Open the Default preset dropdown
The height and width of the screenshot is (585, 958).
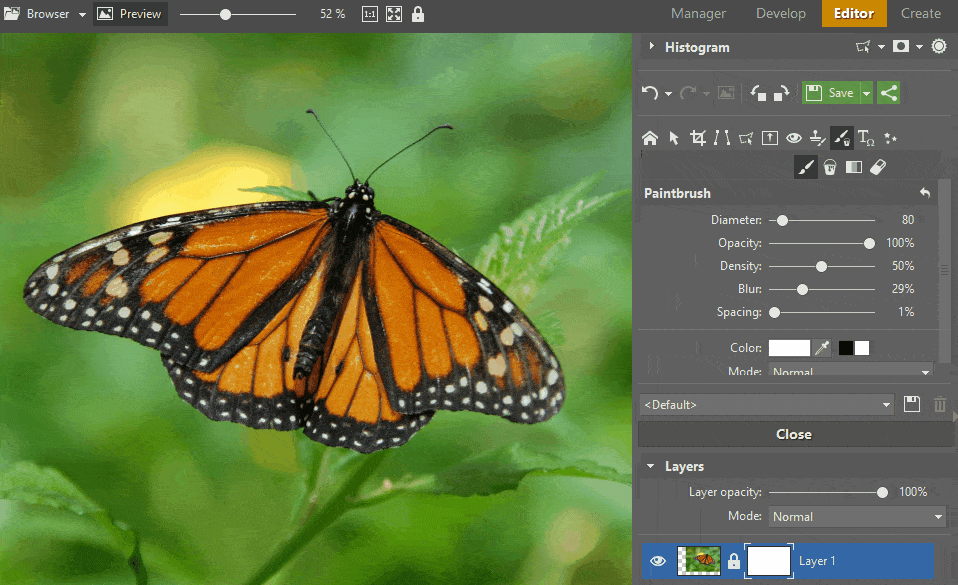(767, 405)
